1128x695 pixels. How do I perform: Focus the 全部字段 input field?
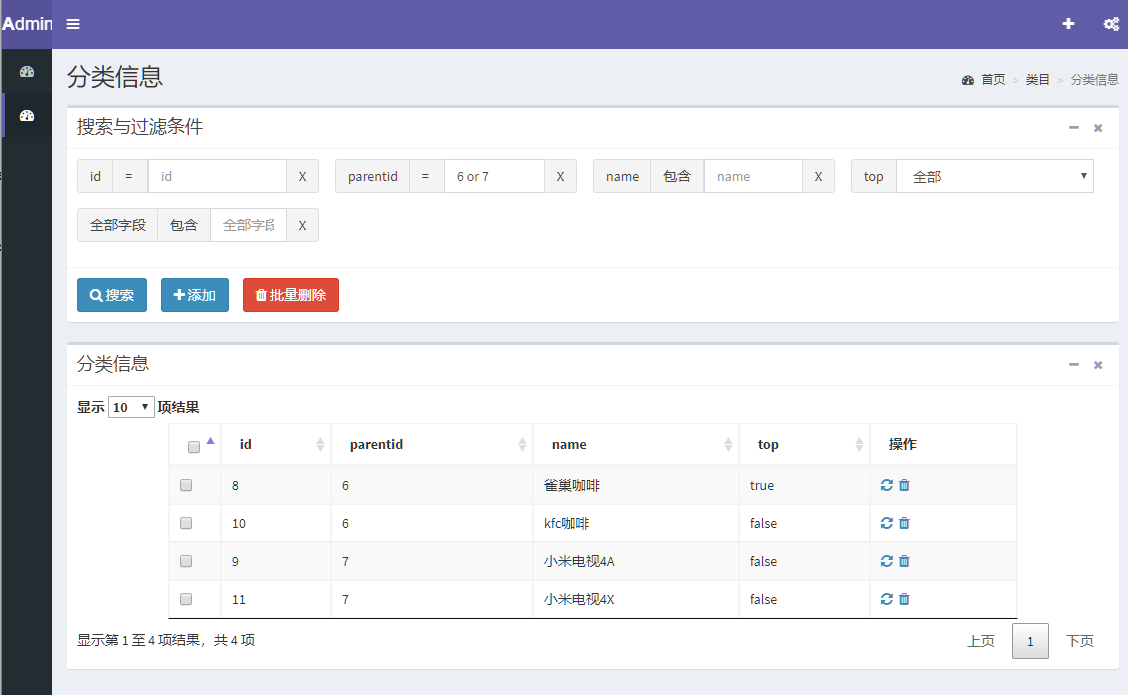click(248, 225)
